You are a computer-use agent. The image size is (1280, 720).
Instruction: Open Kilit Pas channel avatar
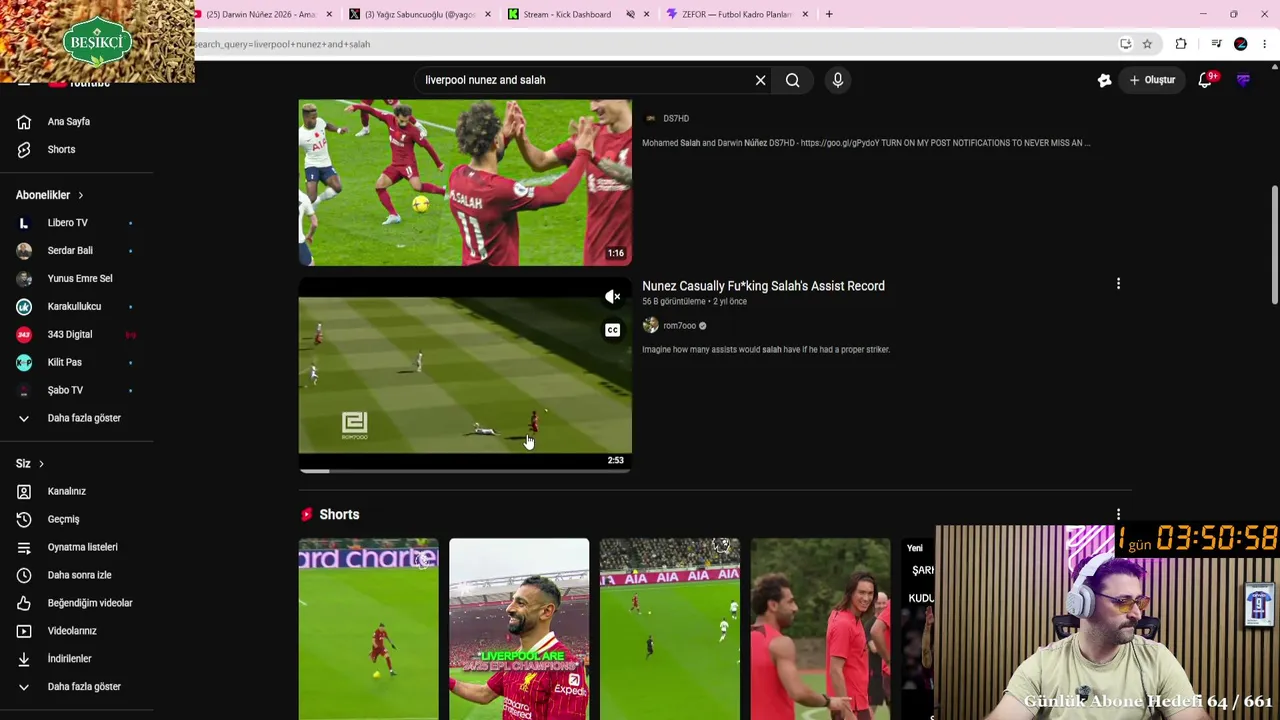pos(24,363)
